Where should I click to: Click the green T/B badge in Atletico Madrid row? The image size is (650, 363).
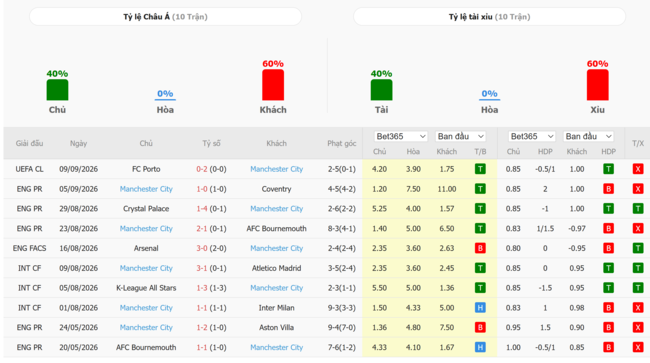click(480, 268)
